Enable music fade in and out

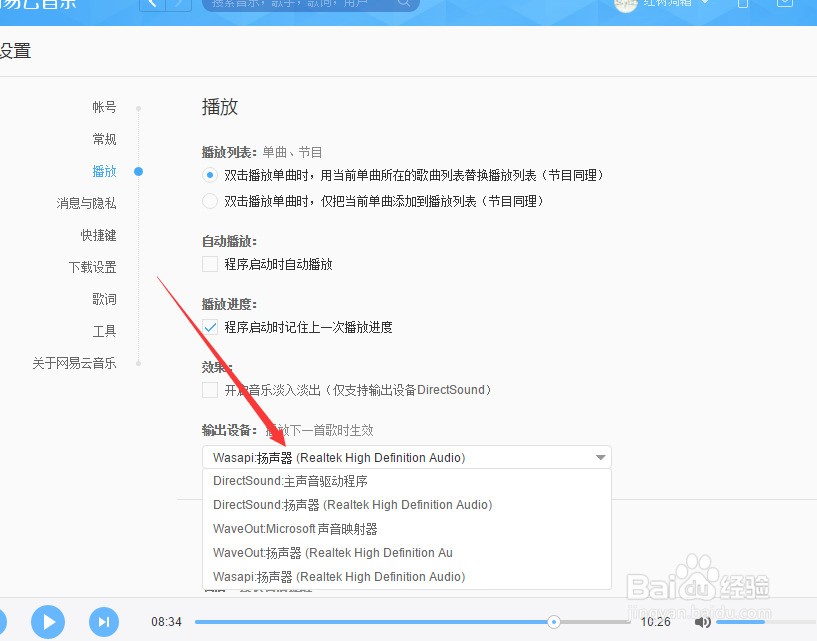tap(209, 390)
